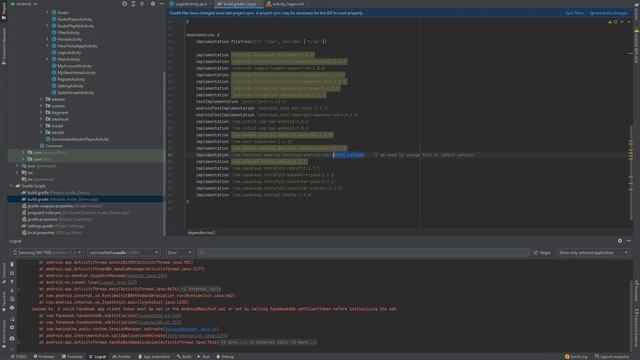
Task: Click the build.gradle (Module) file icon in tree
Action: 24,199
